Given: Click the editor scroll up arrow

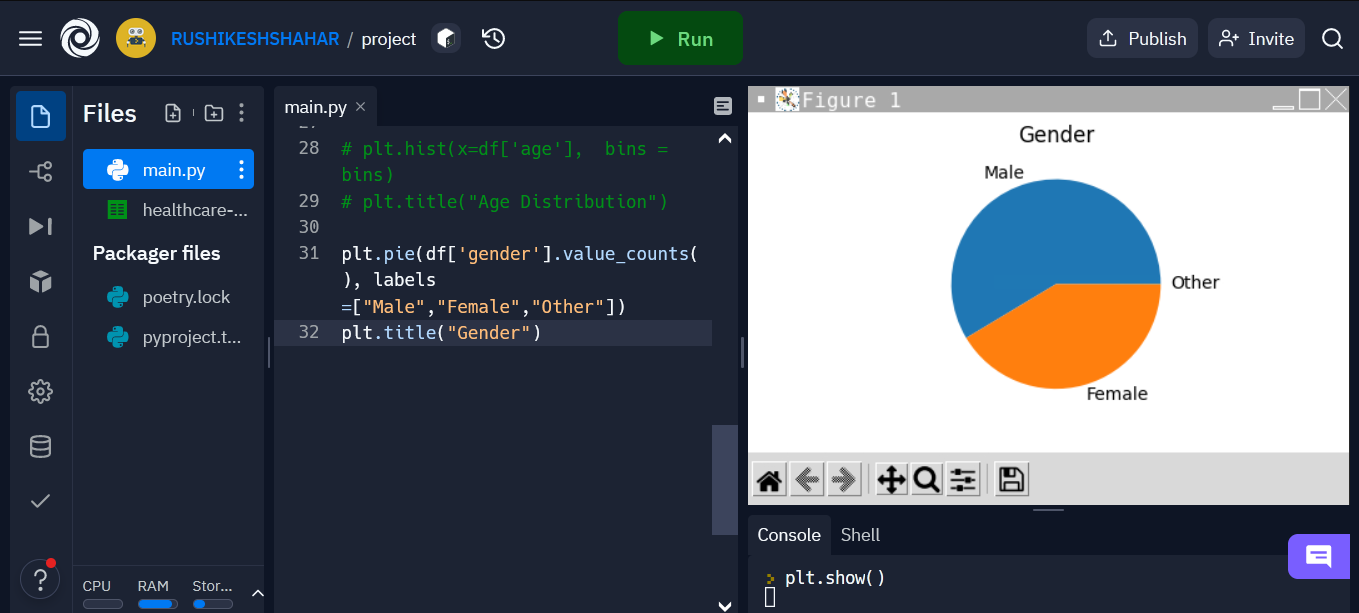Looking at the screenshot, I should [725, 138].
